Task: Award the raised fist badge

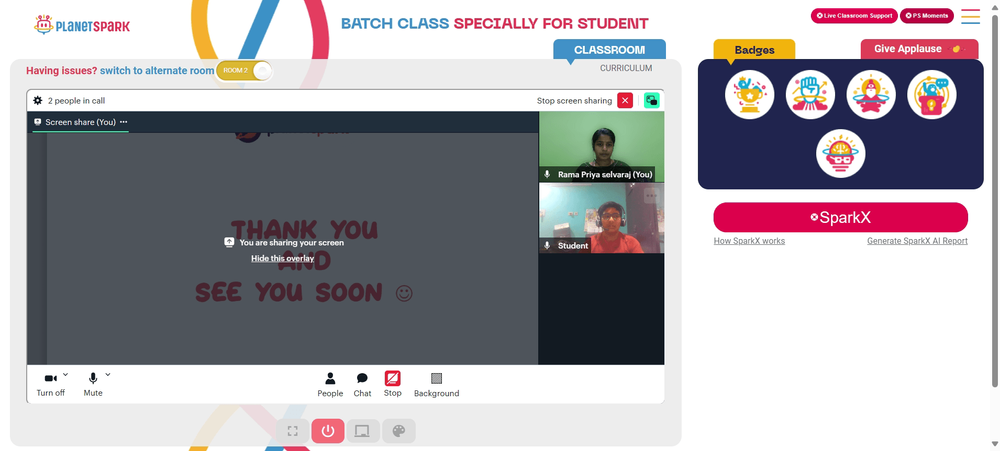Action: pos(811,94)
